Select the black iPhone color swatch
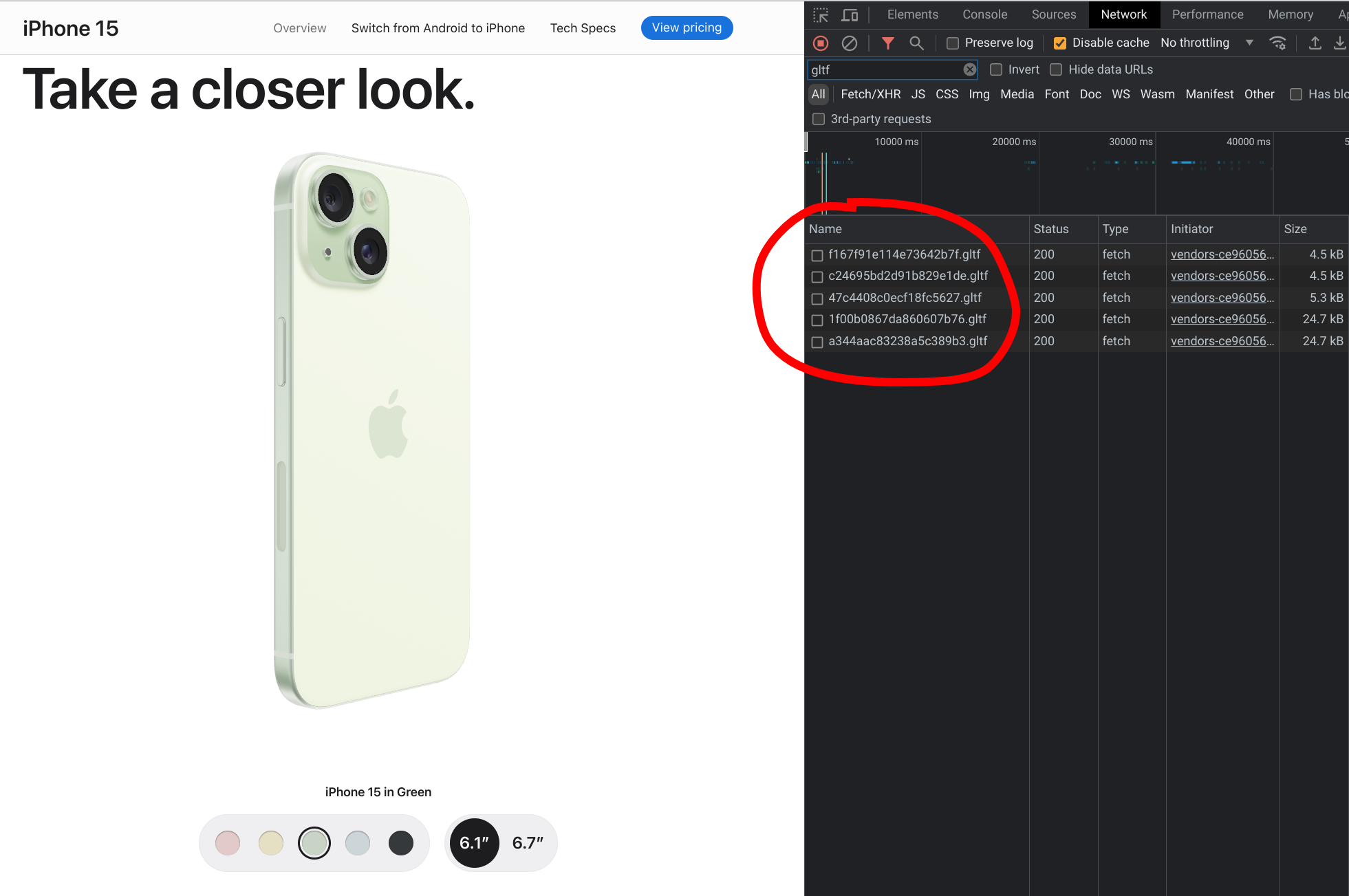Viewport: 1349px width, 896px height. click(401, 843)
